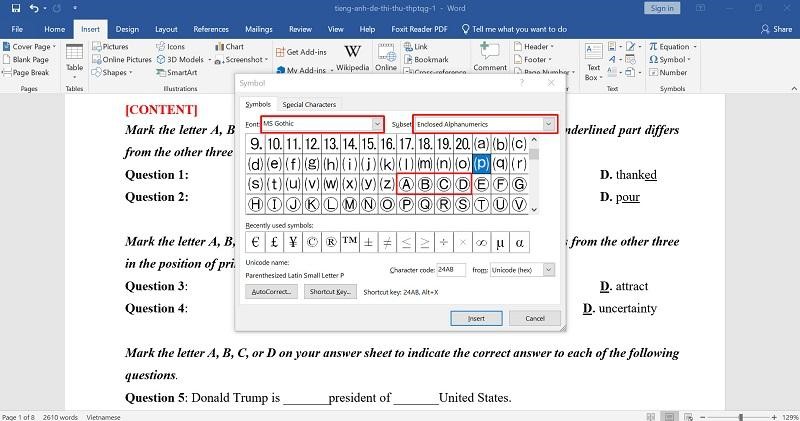This screenshot has height=421, width=800.
Task: Collapse the ribbon with the chevron
Action: (794, 88)
